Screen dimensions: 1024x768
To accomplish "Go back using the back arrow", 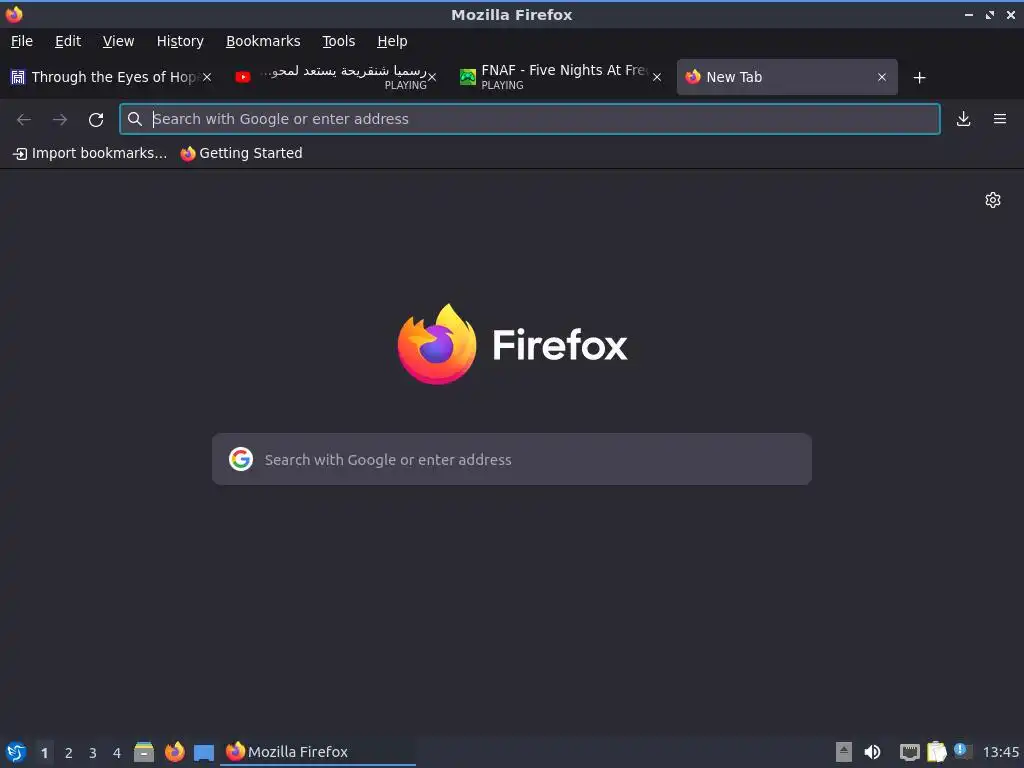I will (x=24, y=120).
